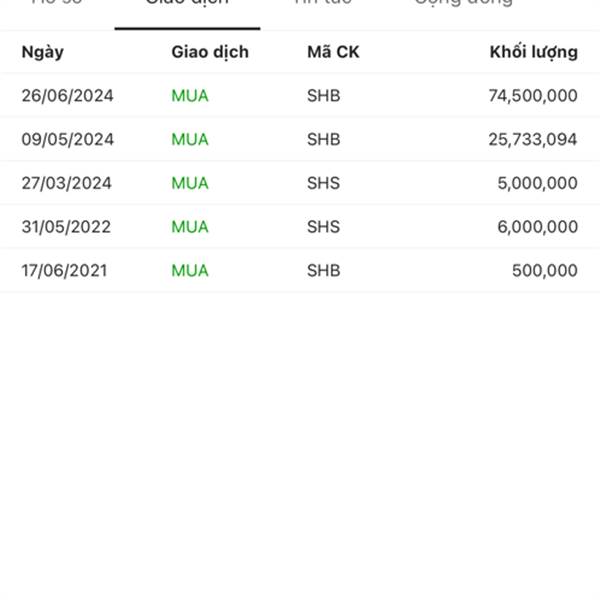The height and width of the screenshot is (600, 600).
Task: Select the Giao dịch tab
Action: pyautogui.click(x=187, y=4)
